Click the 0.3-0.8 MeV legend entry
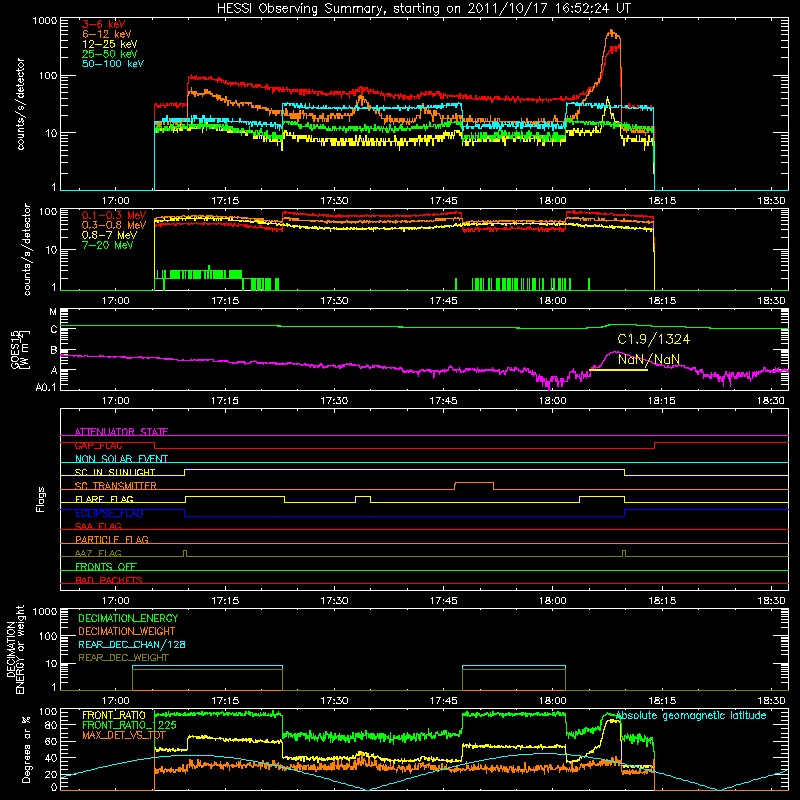 pyautogui.click(x=114, y=225)
